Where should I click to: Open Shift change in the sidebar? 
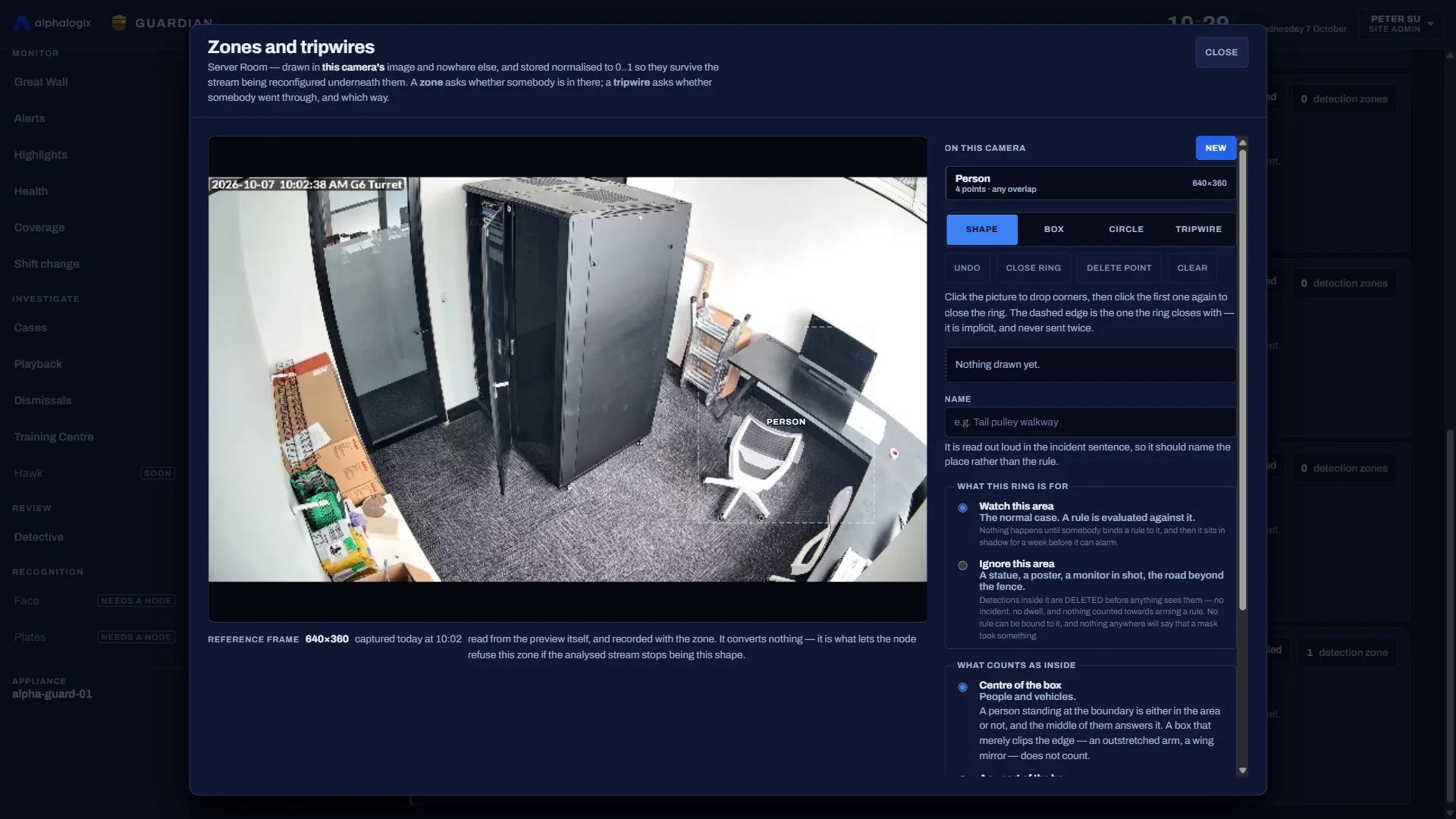point(46,264)
